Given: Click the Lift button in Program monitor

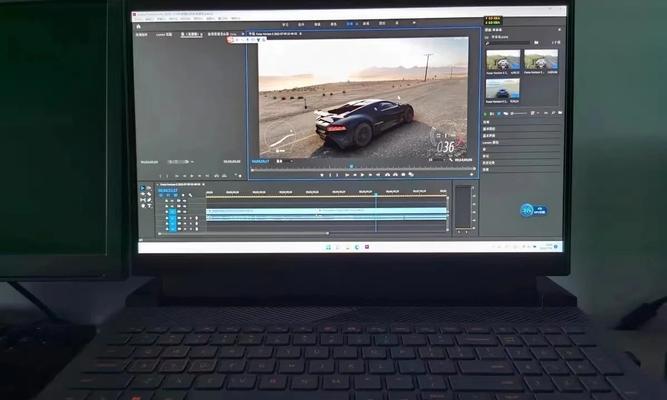Looking at the screenshot, I should [x=387, y=174].
